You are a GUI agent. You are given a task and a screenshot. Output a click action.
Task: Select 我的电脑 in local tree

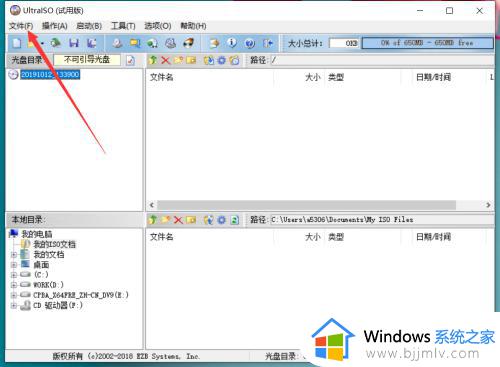[x=37, y=234]
